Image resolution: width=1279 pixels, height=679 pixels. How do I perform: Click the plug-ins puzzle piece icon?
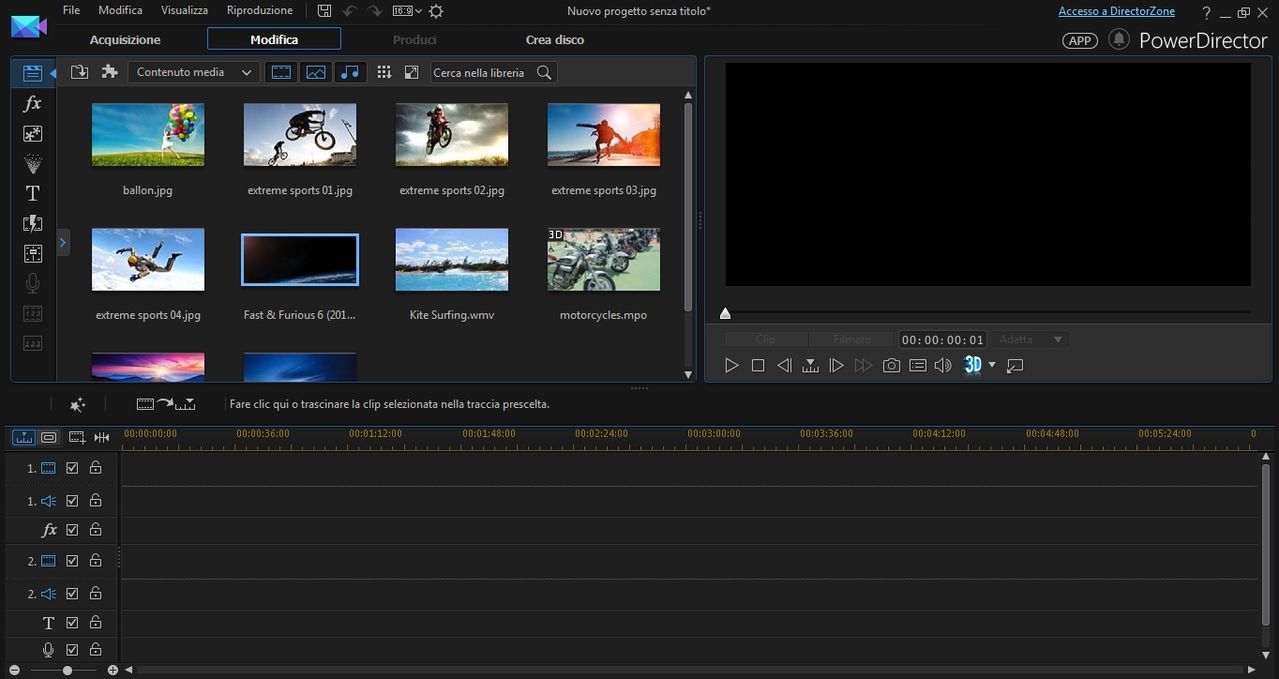[x=110, y=72]
